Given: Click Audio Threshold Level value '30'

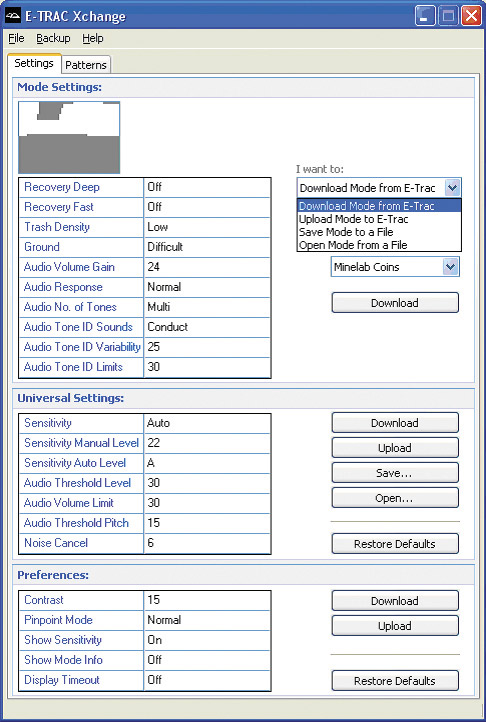Looking at the screenshot, I should 207,483.
